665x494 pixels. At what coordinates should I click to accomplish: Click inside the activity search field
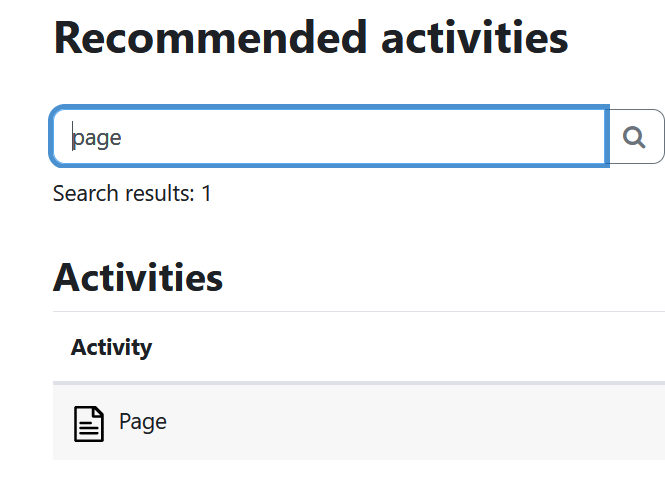click(329, 136)
